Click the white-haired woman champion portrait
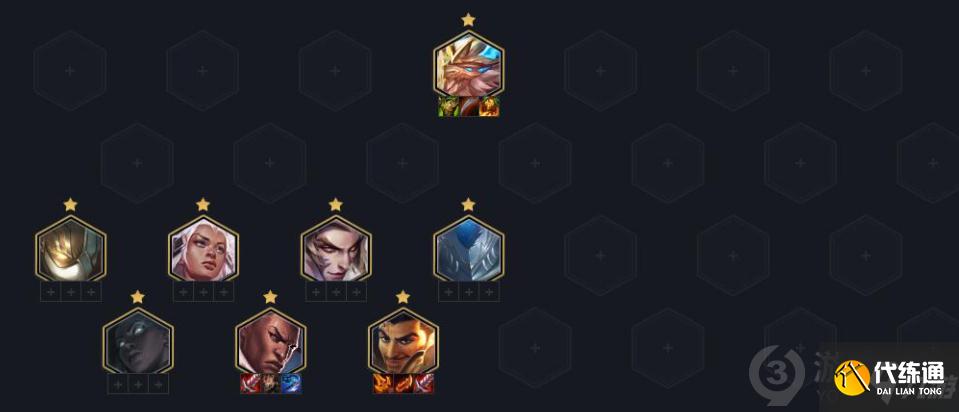Screen dimensions: 959x412 [x=203, y=249]
